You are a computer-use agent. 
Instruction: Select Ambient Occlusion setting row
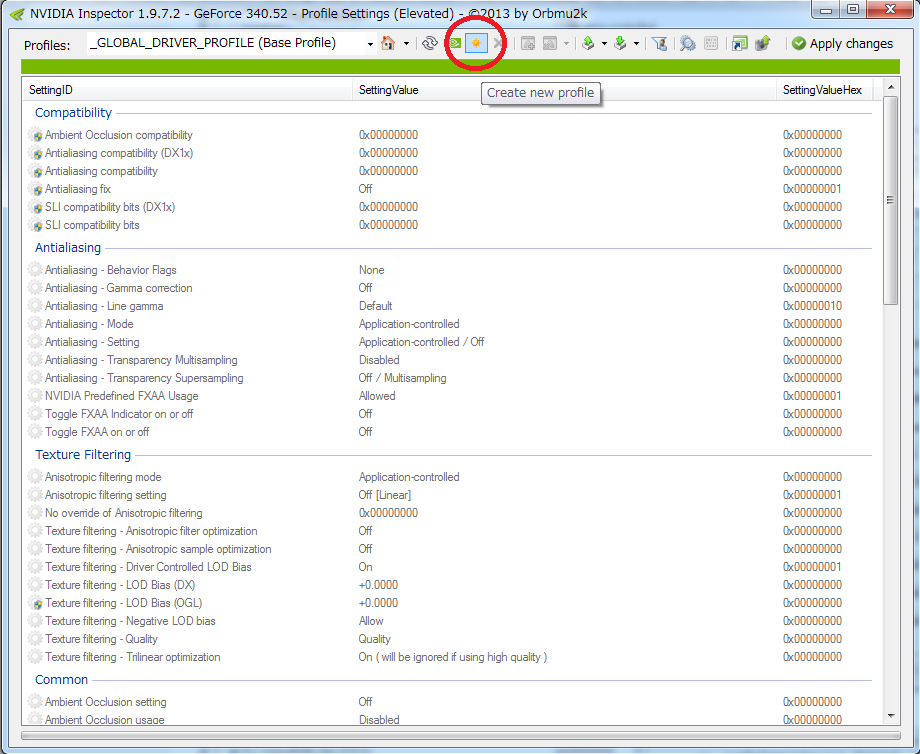click(x=449, y=702)
